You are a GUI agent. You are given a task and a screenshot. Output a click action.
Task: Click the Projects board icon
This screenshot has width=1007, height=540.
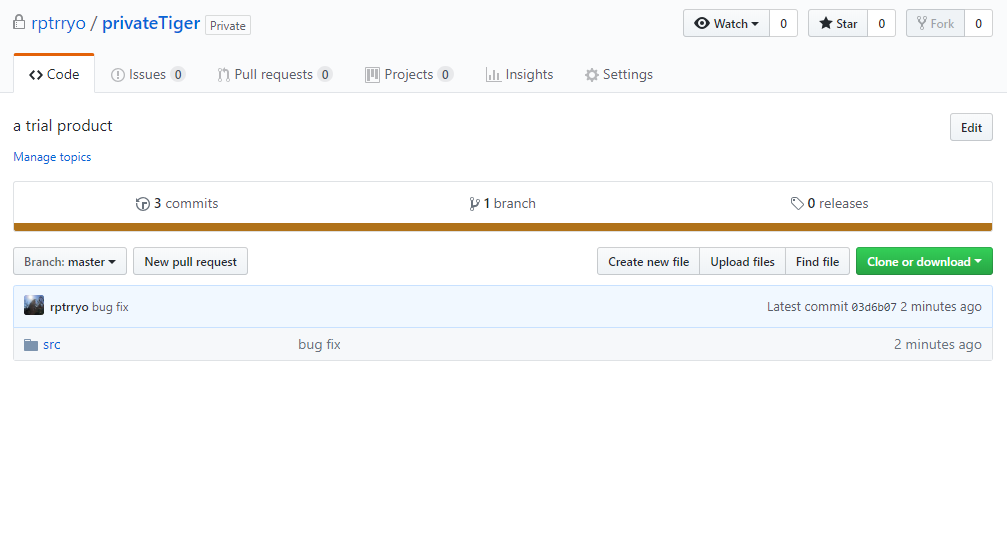(x=372, y=75)
